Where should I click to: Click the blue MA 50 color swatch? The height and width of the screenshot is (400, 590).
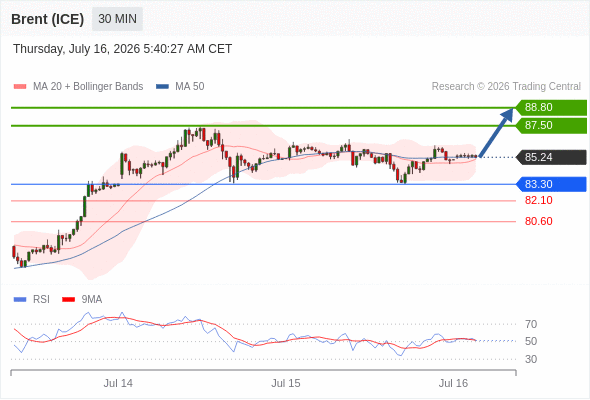(163, 87)
